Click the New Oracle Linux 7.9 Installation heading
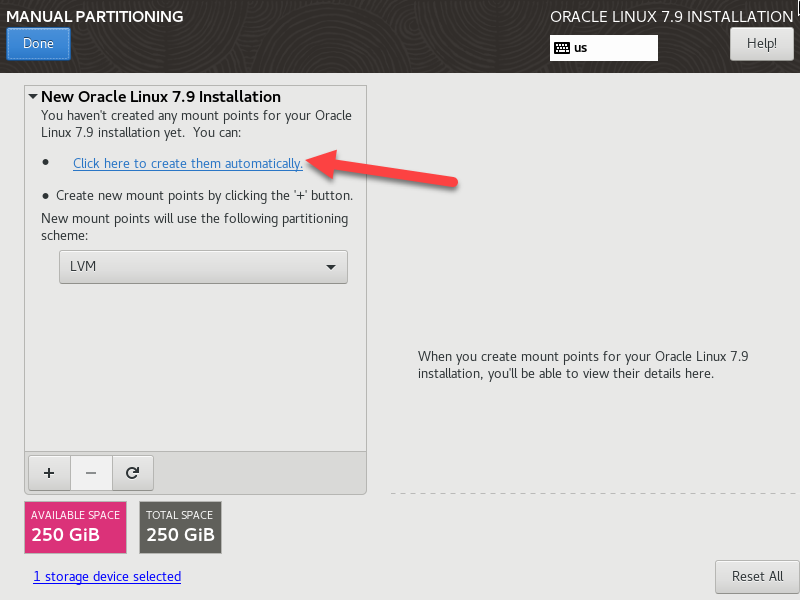This screenshot has height=600, width=800. tap(160, 97)
